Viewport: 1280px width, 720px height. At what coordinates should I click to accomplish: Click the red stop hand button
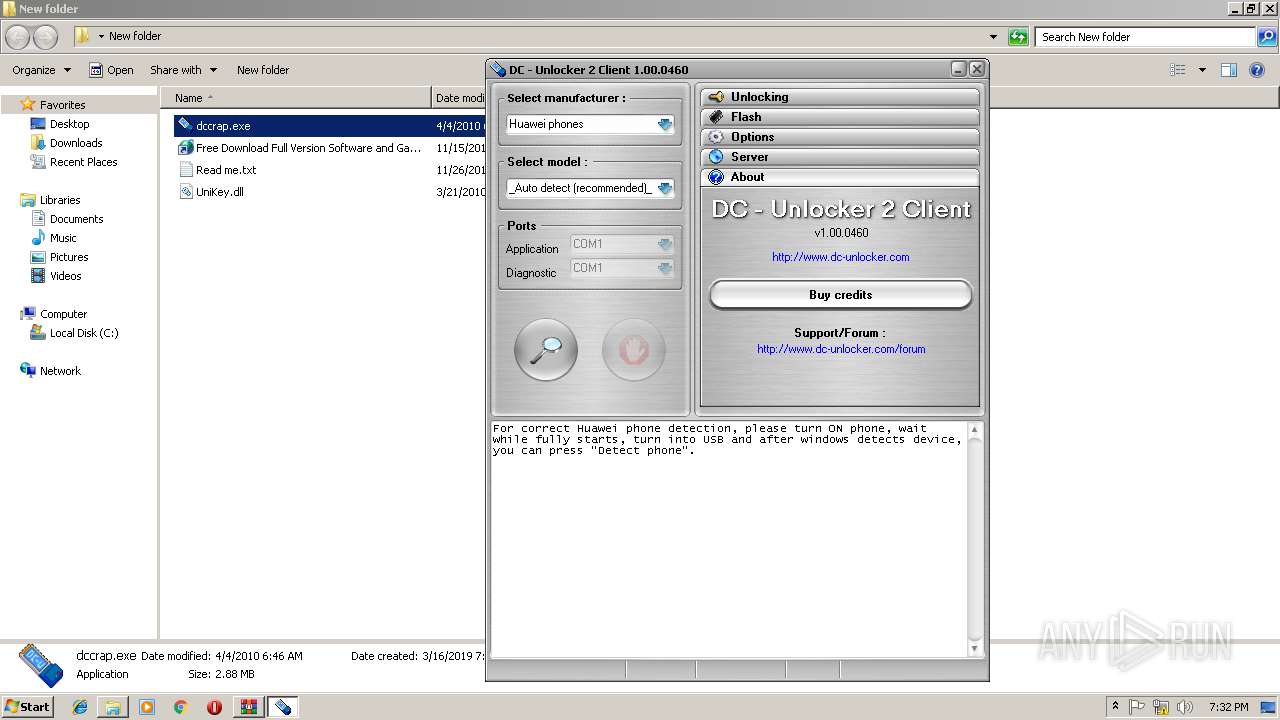click(x=634, y=350)
